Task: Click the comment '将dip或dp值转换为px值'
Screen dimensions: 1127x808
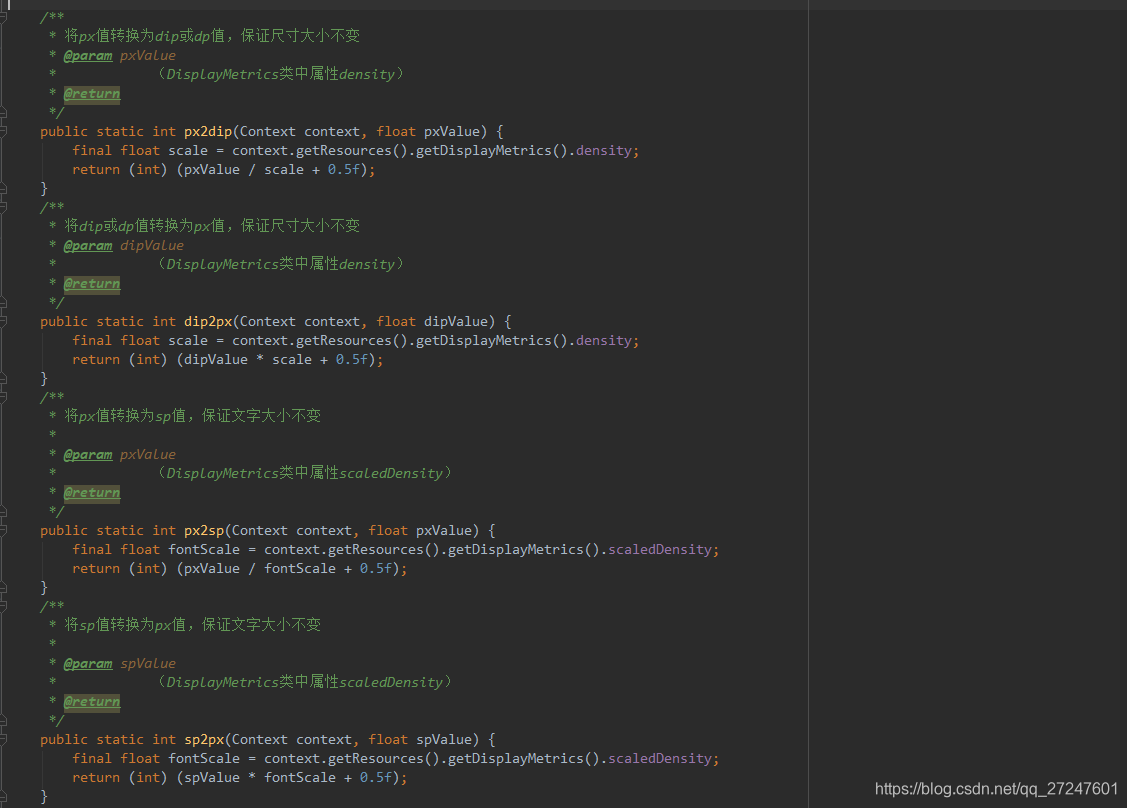Action: (x=144, y=226)
